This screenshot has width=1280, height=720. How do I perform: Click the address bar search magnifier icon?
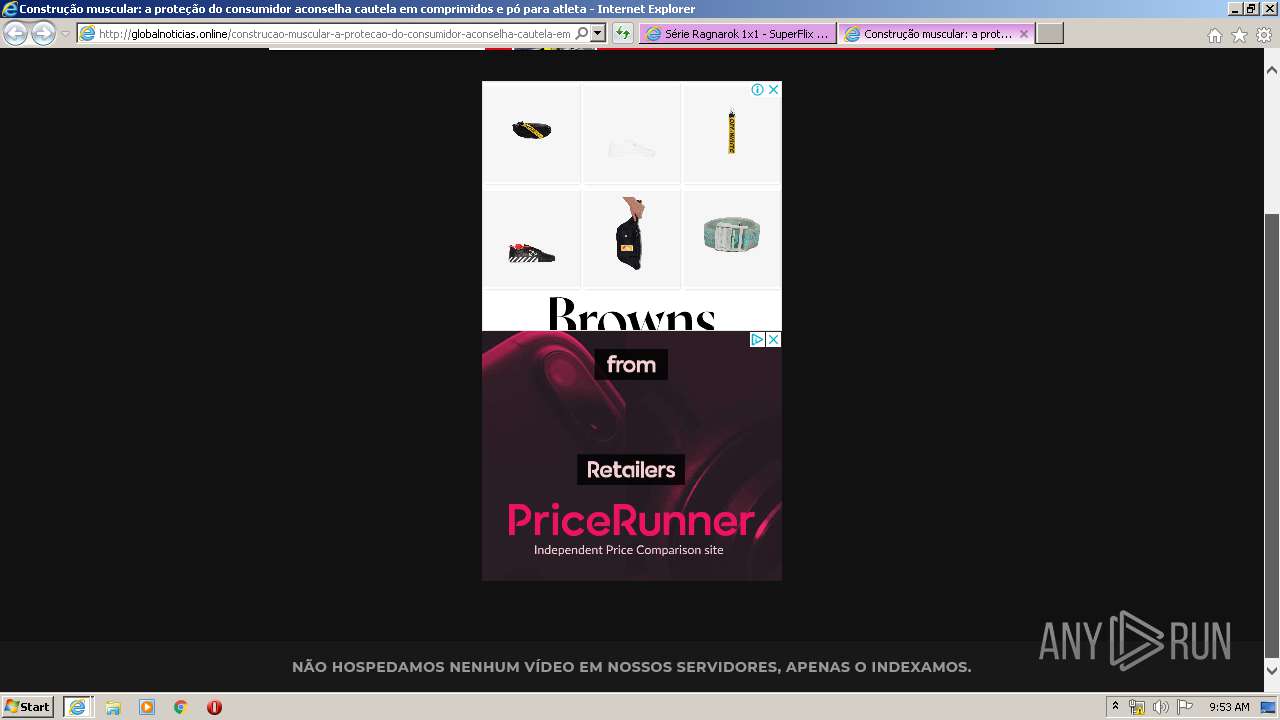582,33
